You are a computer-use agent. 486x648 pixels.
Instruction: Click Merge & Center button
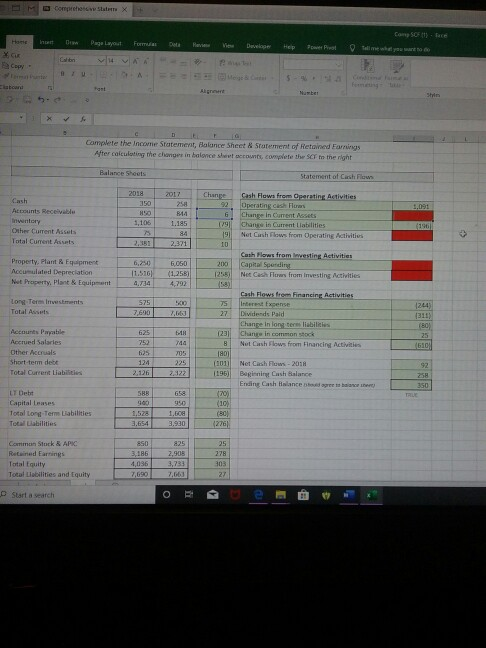[243, 77]
